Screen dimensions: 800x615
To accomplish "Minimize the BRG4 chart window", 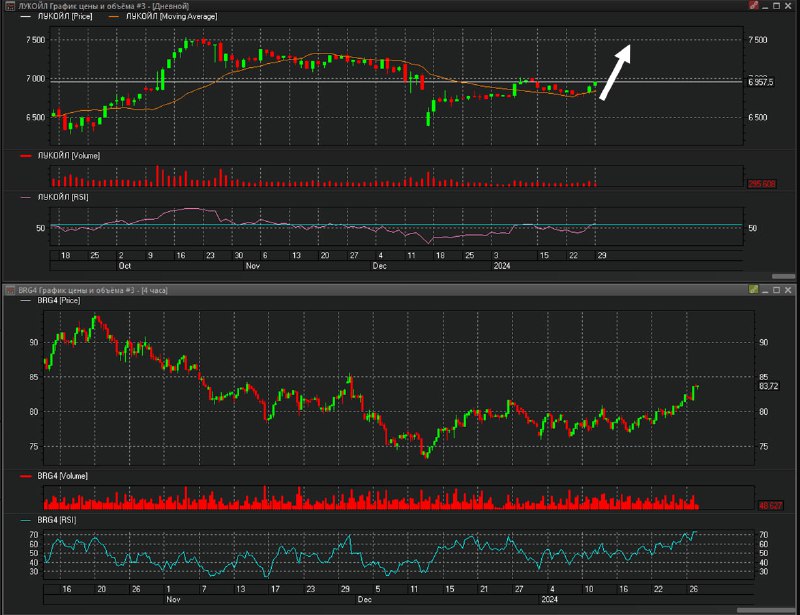I will (765, 290).
